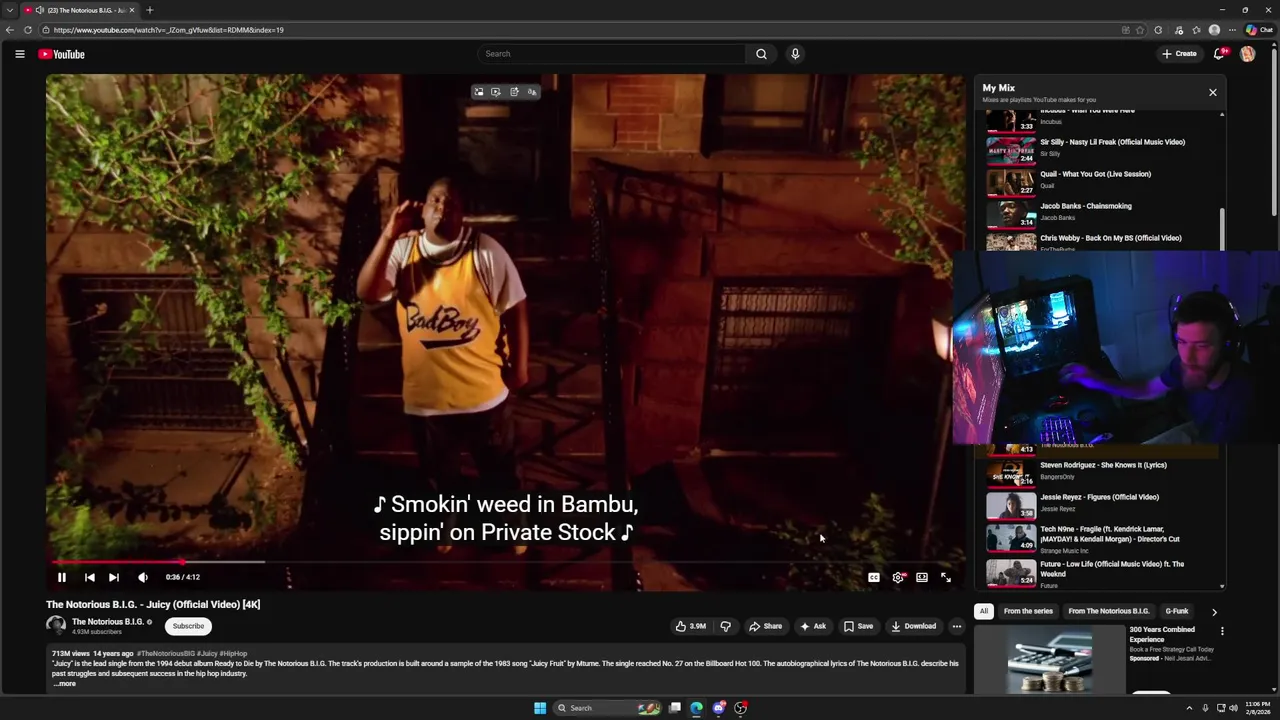1280x720 pixels.
Task: Seek on the video progress bar
Action: (505, 562)
